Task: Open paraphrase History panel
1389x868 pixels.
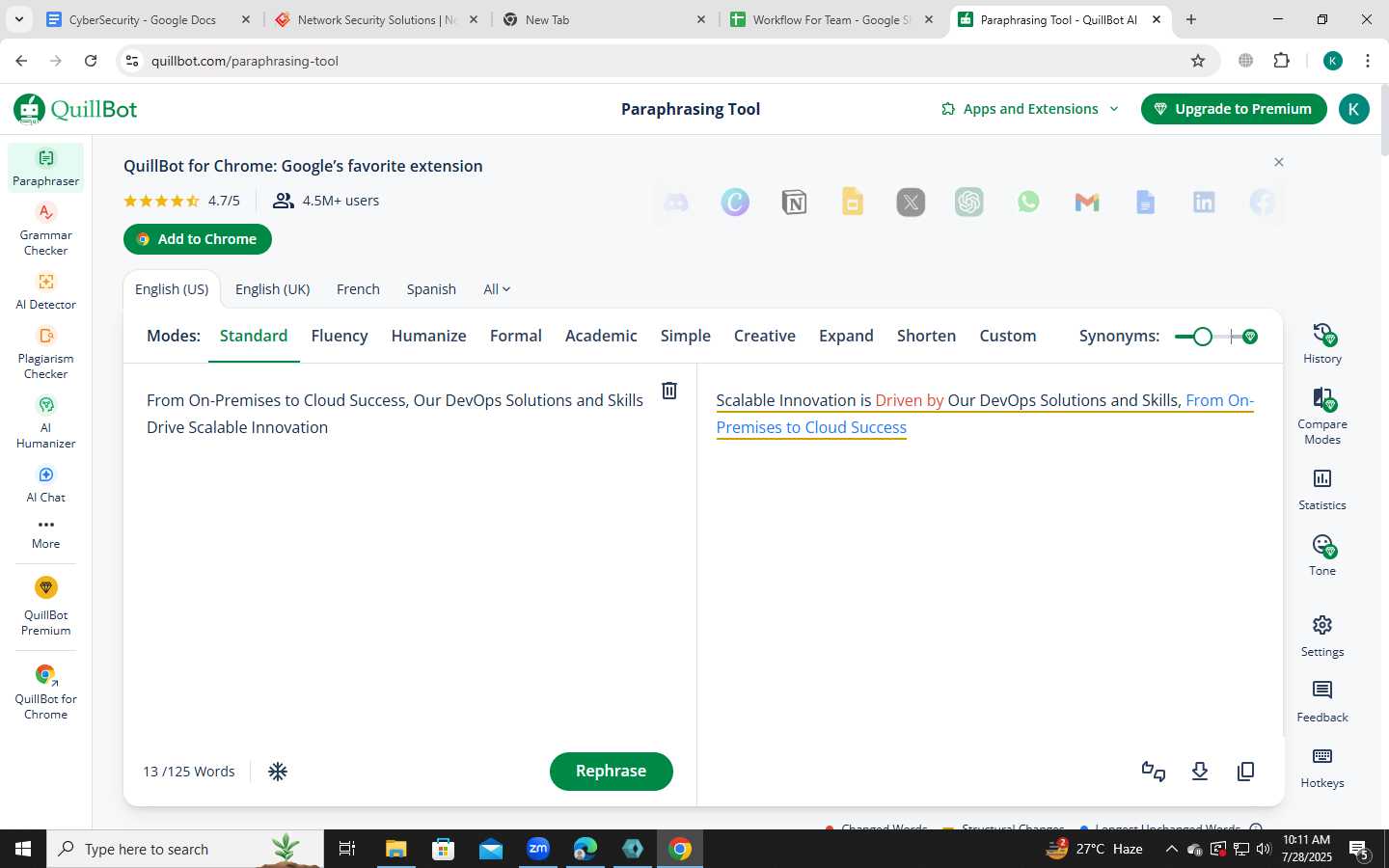Action: [x=1322, y=343]
